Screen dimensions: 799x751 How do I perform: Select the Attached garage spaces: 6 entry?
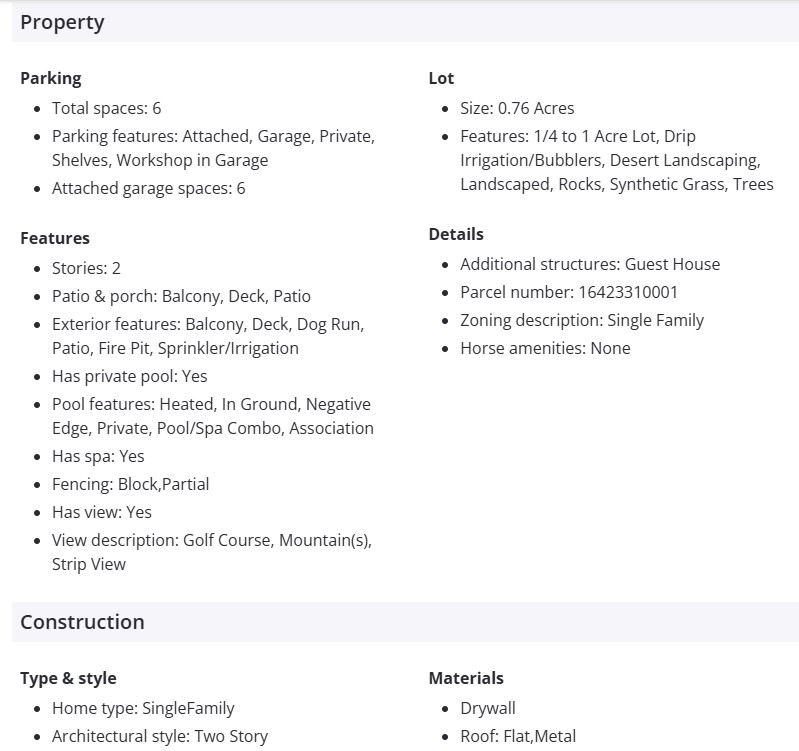[148, 188]
